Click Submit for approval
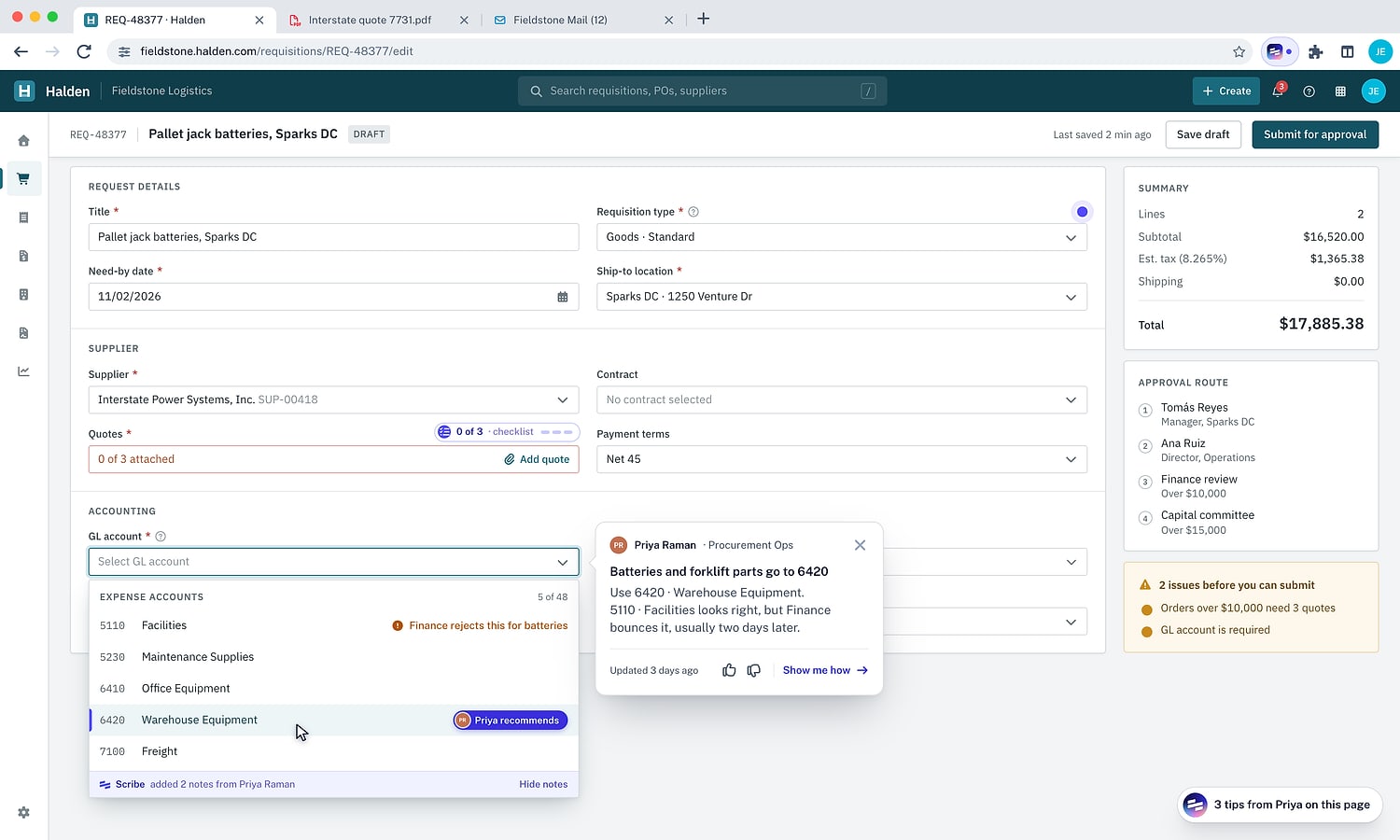 1314,134
